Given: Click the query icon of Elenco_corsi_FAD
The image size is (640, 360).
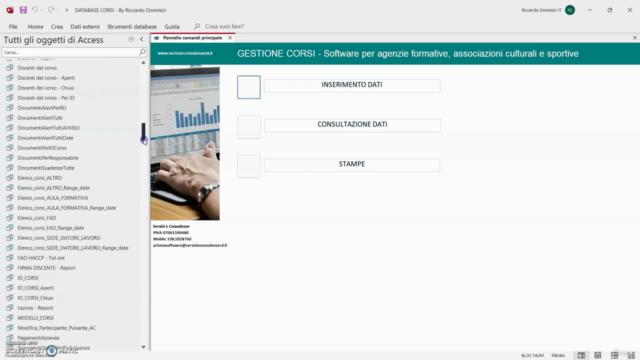Looking at the screenshot, I should point(10,218).
